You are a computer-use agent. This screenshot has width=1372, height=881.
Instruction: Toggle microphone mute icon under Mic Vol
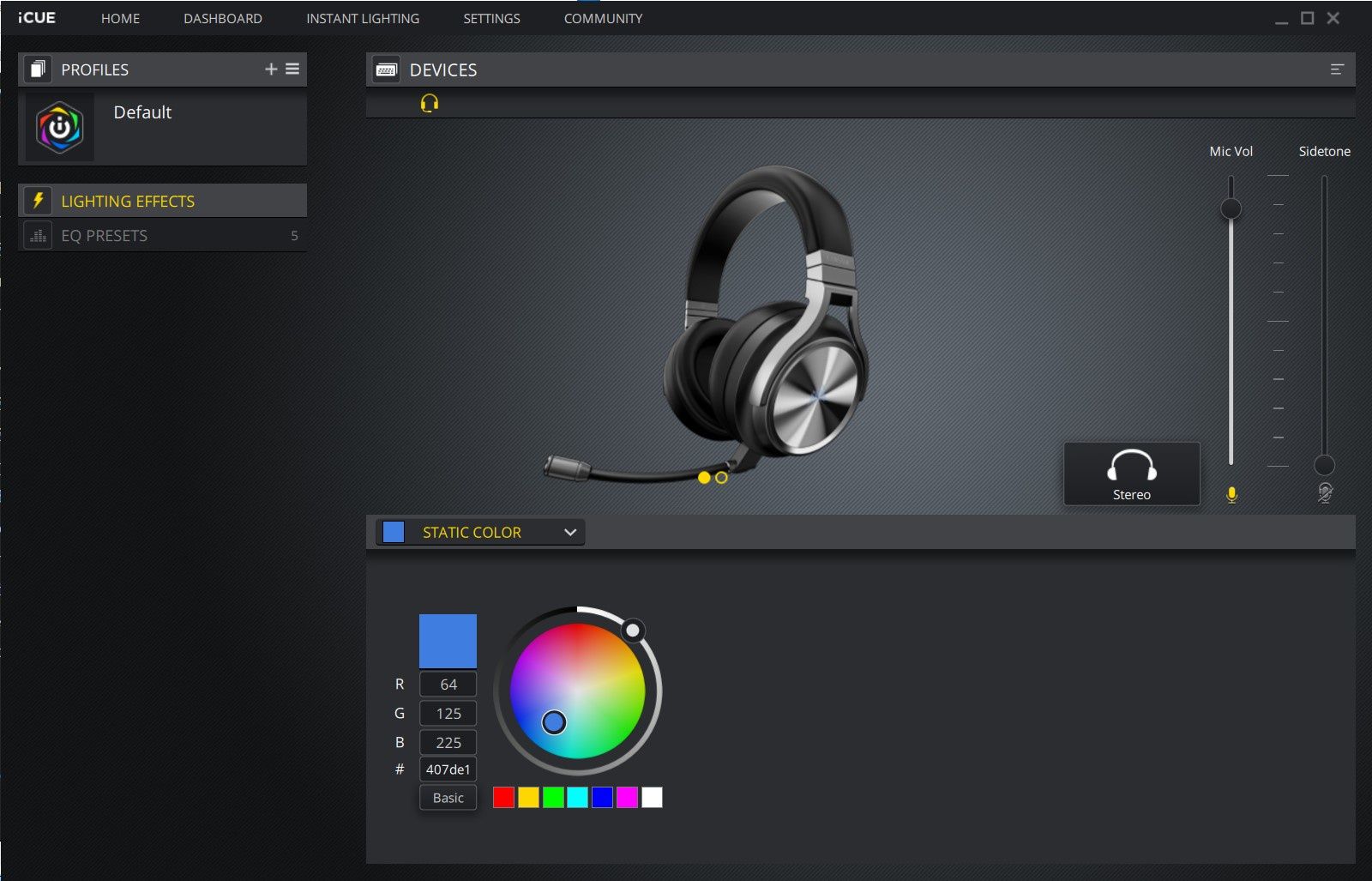tap(1231, 495)
